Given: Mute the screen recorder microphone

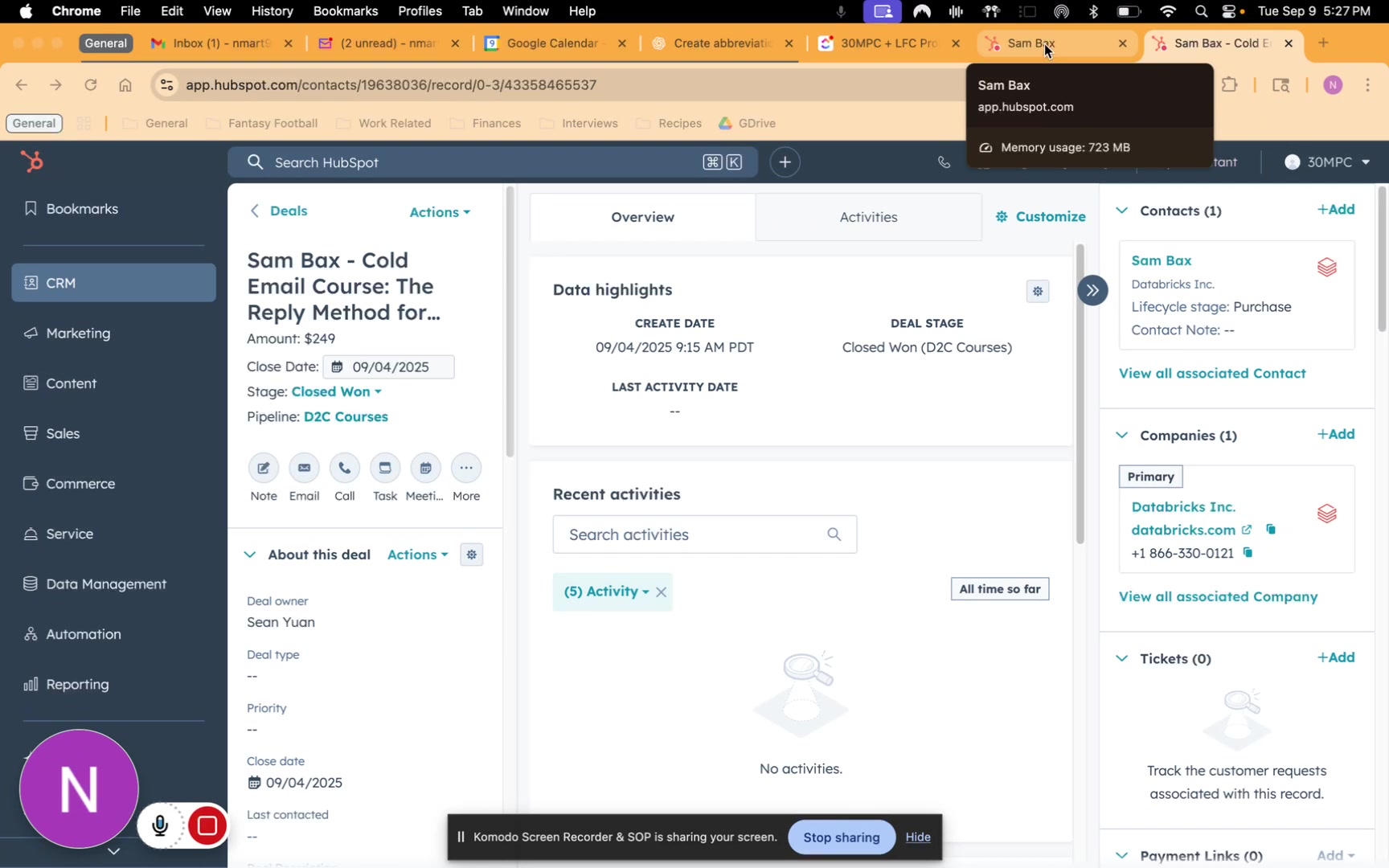Looking at the screenshot, I should 161,825.
